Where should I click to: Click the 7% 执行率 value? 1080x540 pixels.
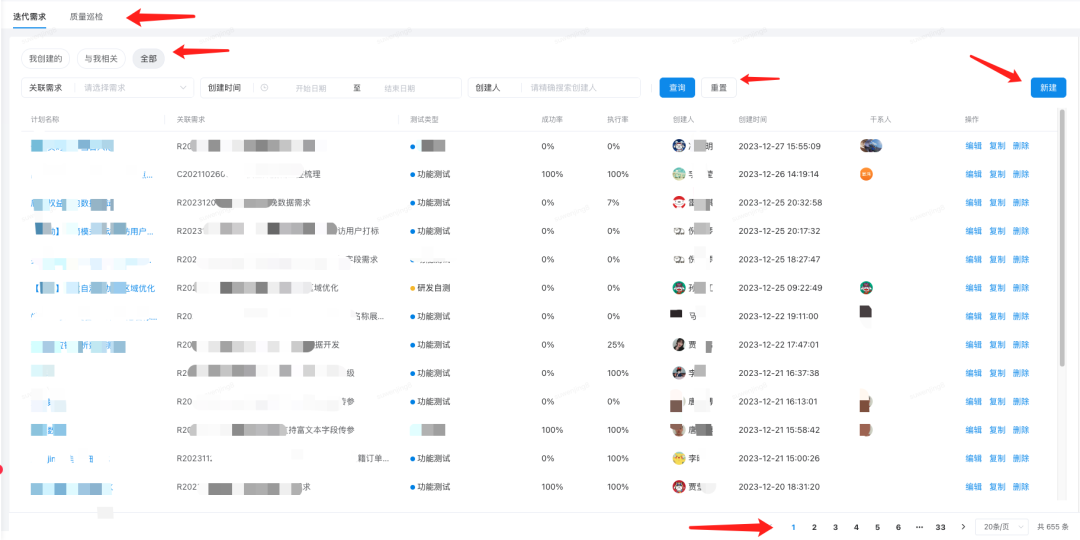[x=613, y=202]
